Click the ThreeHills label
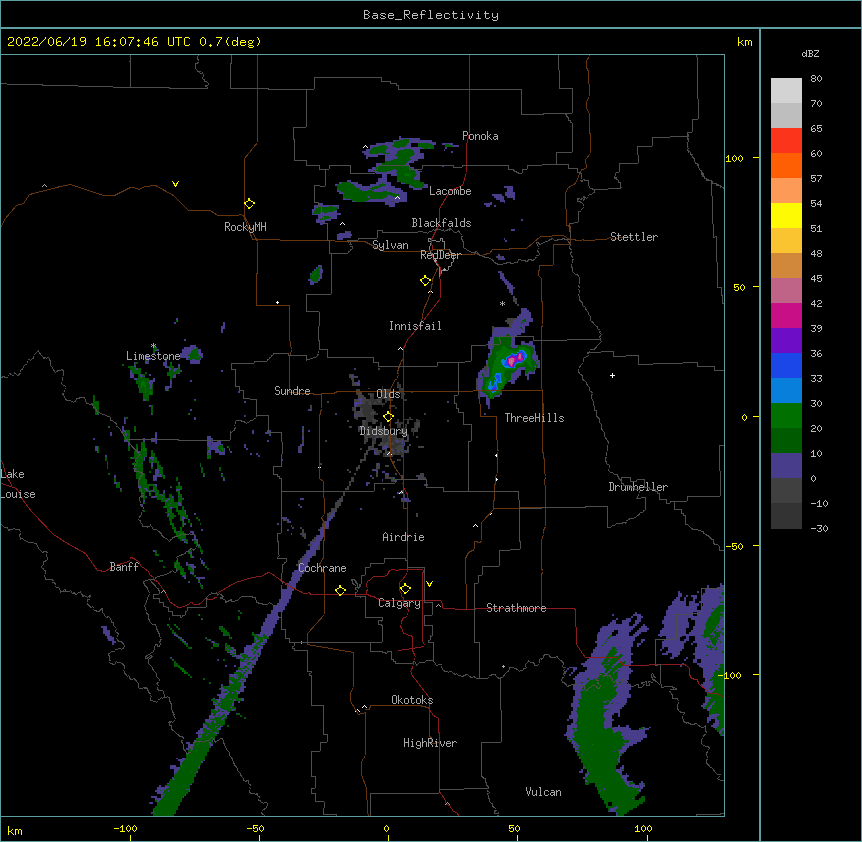Viewport: 862px width, 842px height. [x=534, y=418]
